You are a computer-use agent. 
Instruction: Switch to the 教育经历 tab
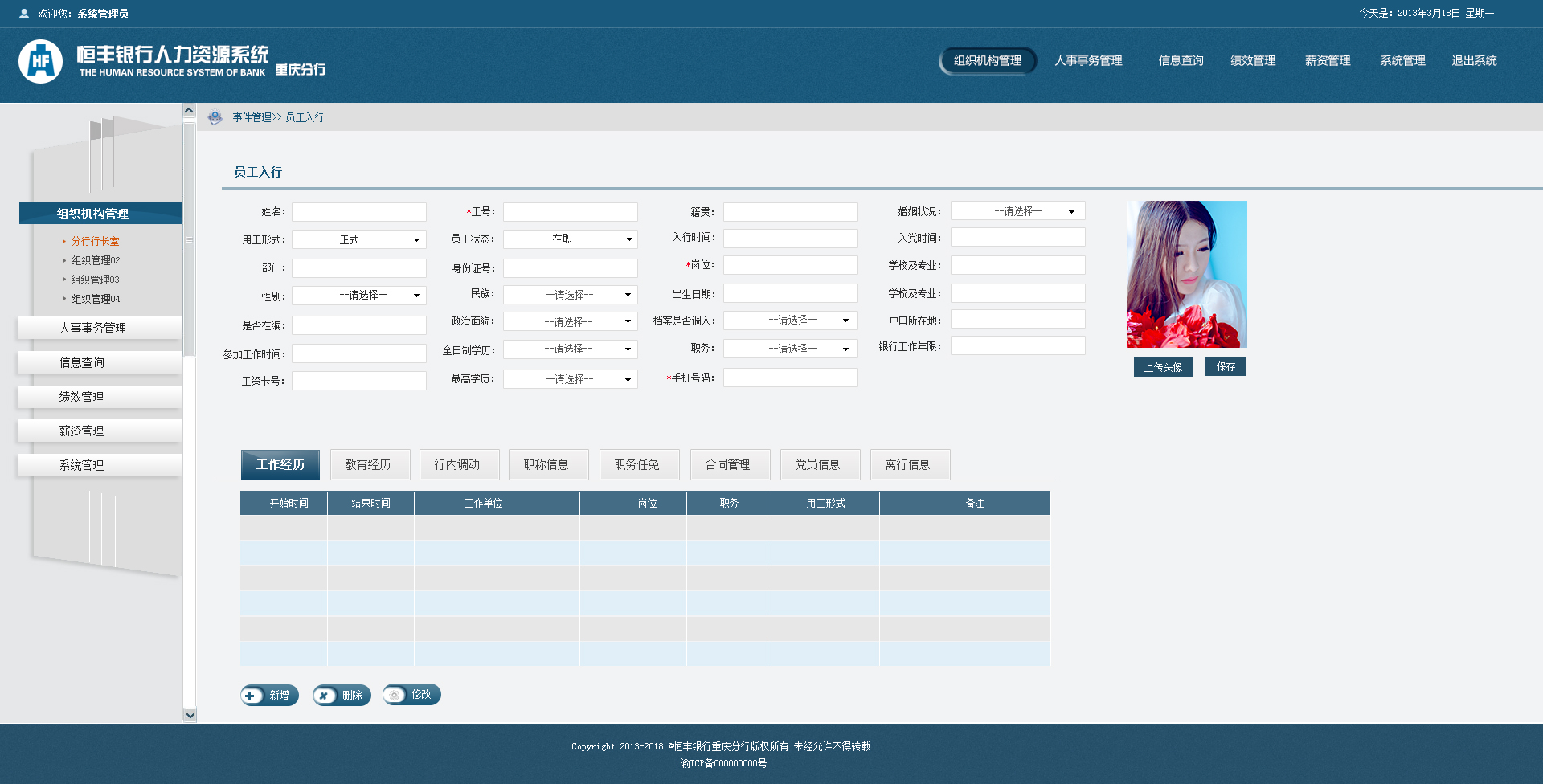(370, 464)
